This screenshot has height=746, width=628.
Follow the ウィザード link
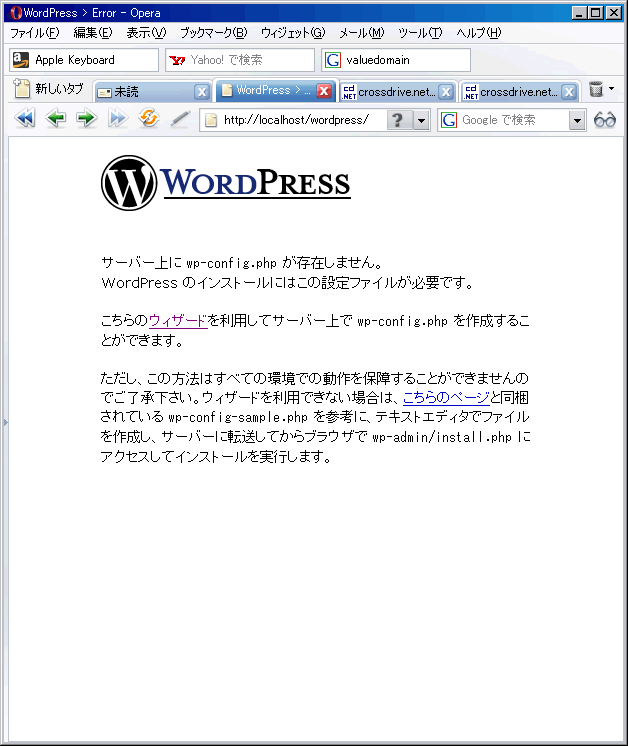click(x=178, y=321)
